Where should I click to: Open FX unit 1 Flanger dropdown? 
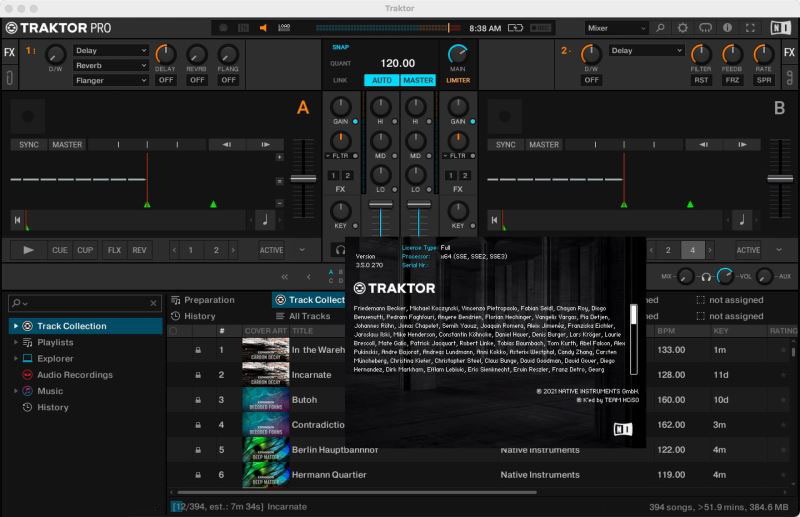(x=111, y=80)
